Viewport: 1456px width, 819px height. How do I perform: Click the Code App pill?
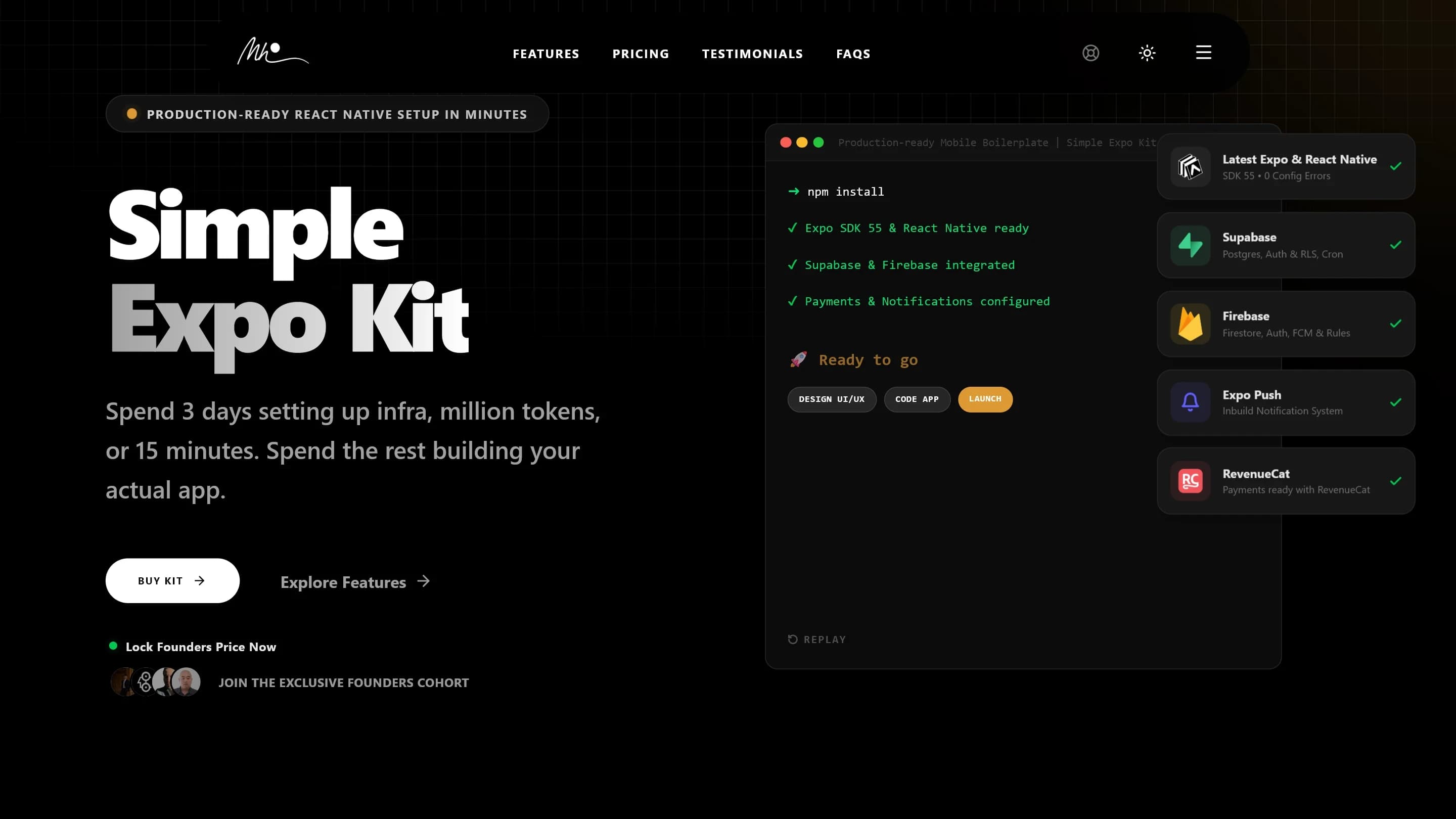click(917, 399)
